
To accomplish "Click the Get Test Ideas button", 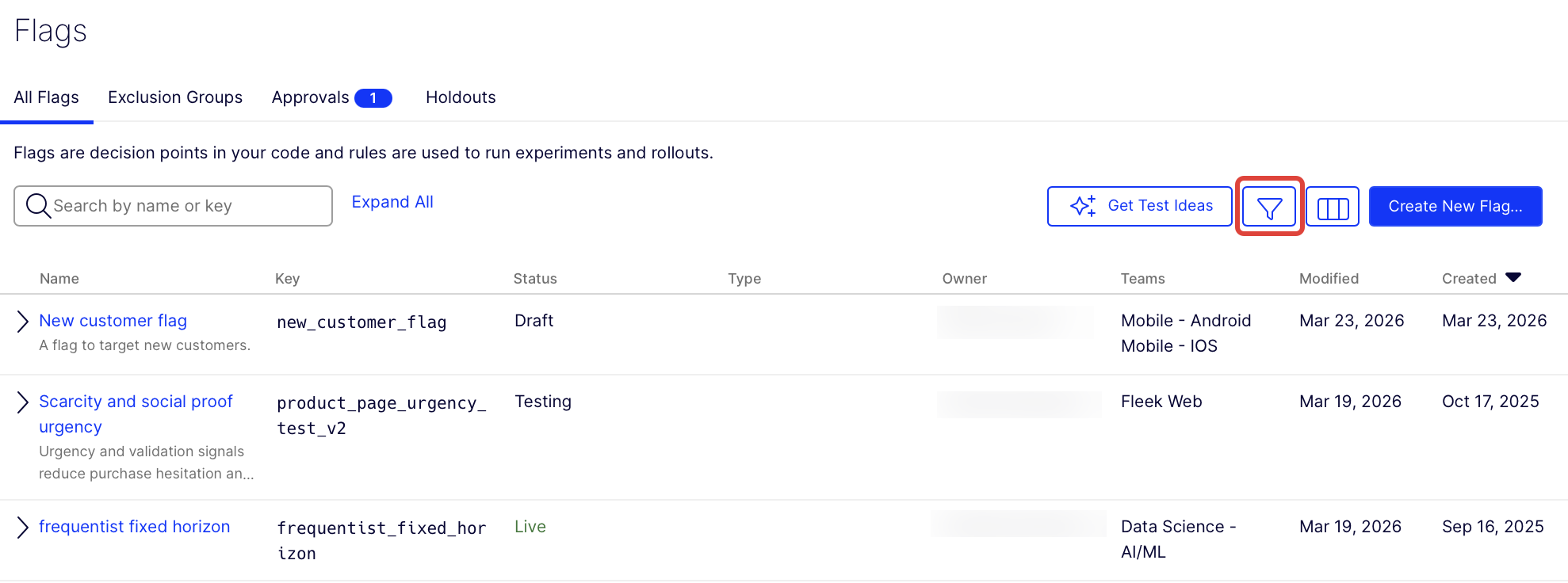I will (1139, 206).
